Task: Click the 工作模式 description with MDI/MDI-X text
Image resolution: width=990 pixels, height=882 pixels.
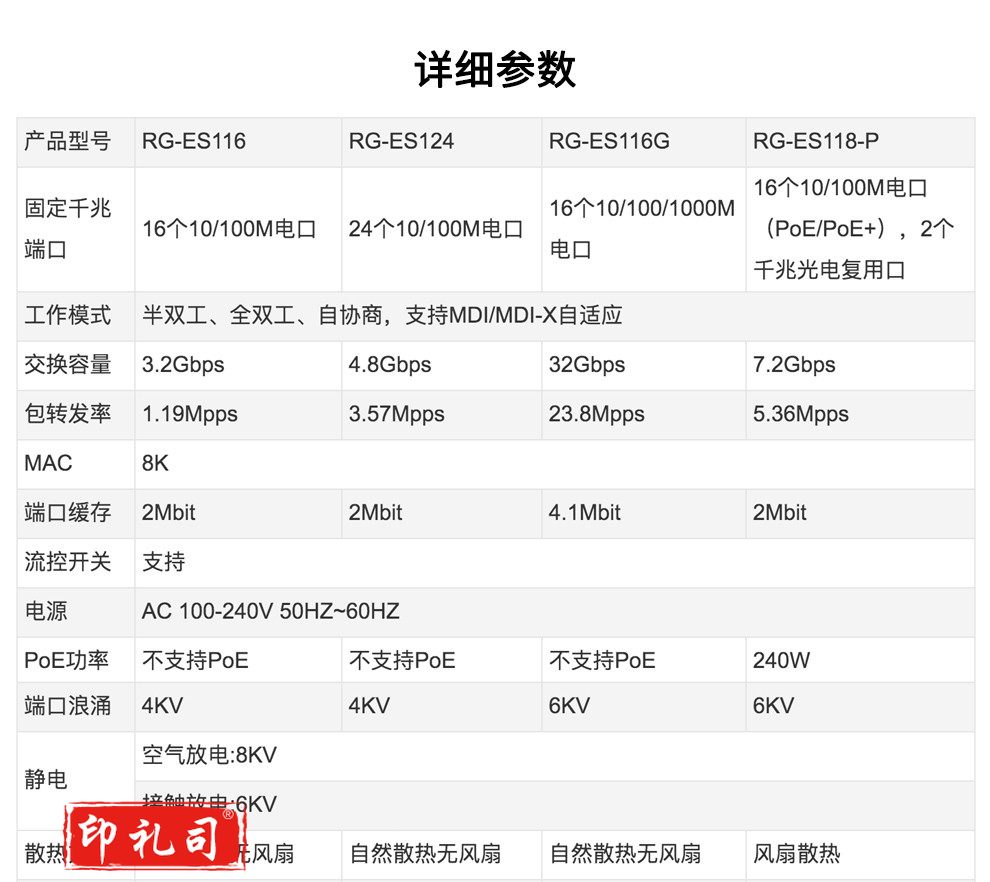Action: [382, 316]
